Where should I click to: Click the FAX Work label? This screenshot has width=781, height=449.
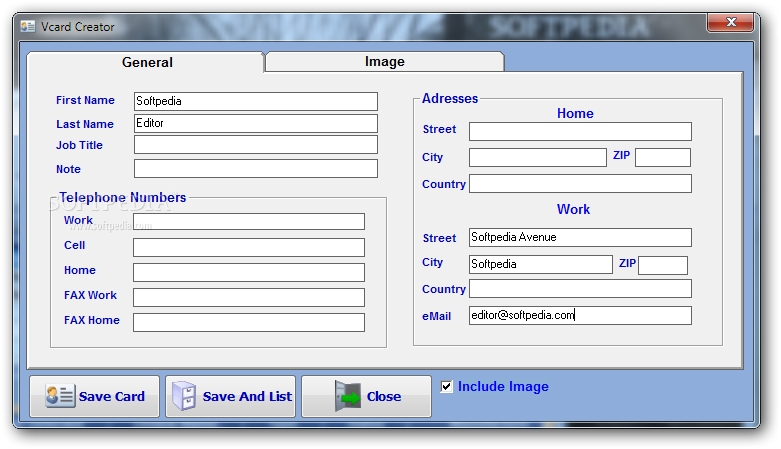[x=90, y=295]
